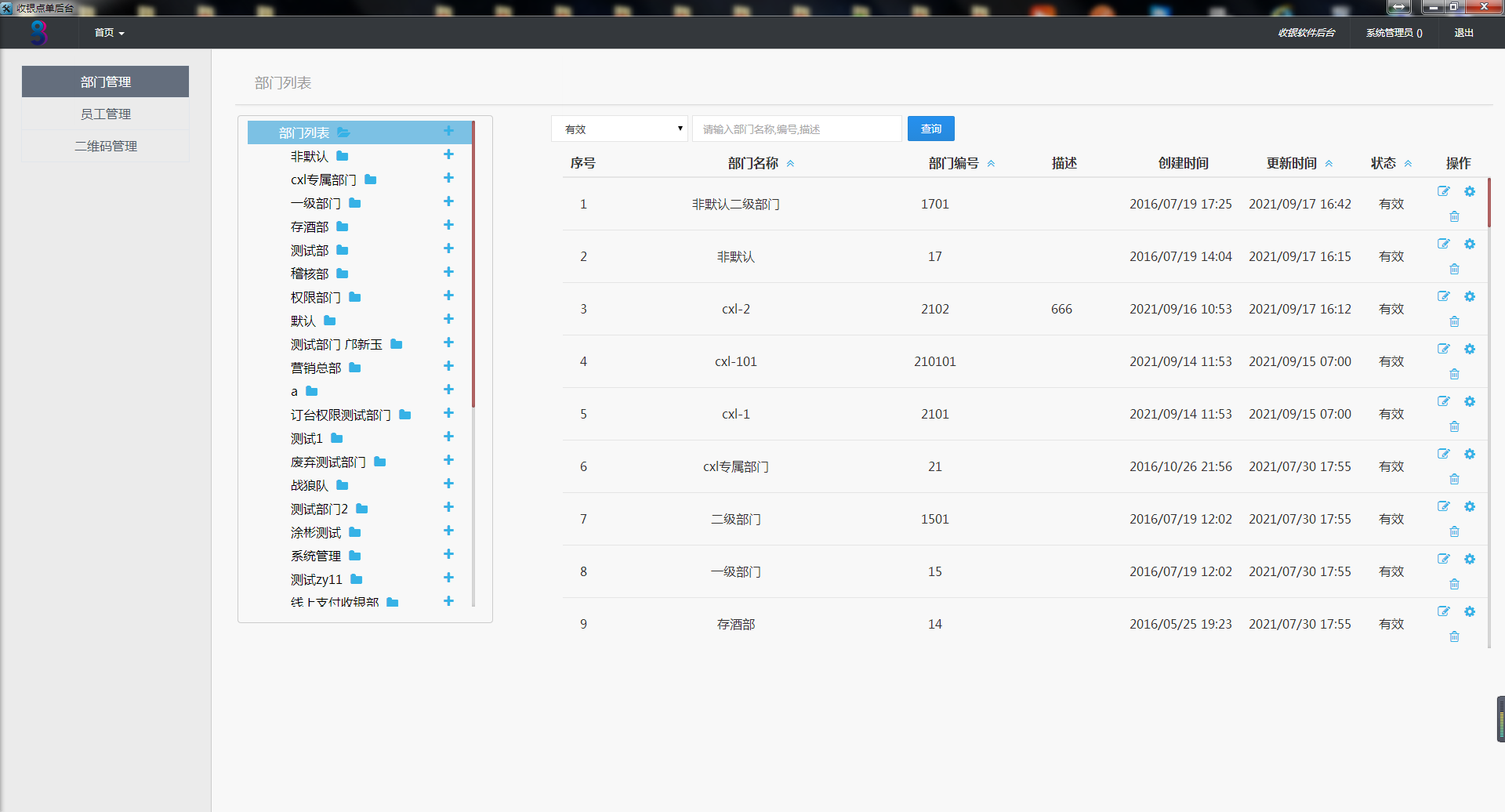Screen dimensions: 1505x812
Task: Click plus icon beside 非默认 tree node
Action: click(x=448, y=154)
